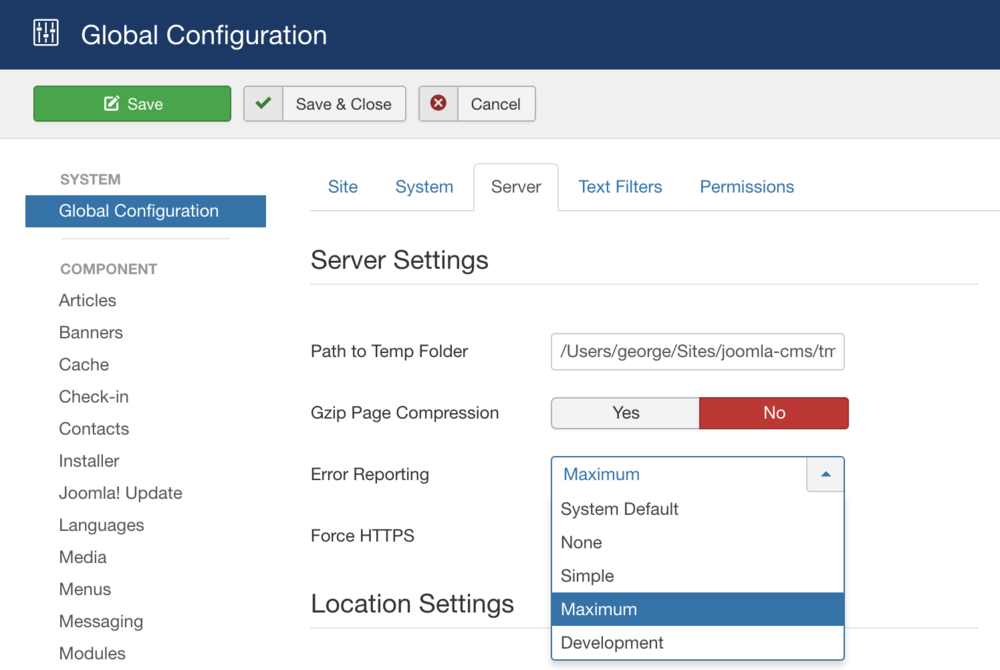The height and width of the screenshot is (670, 1000).
Task: Open the Media component settings
Action: tap(82, 557)
